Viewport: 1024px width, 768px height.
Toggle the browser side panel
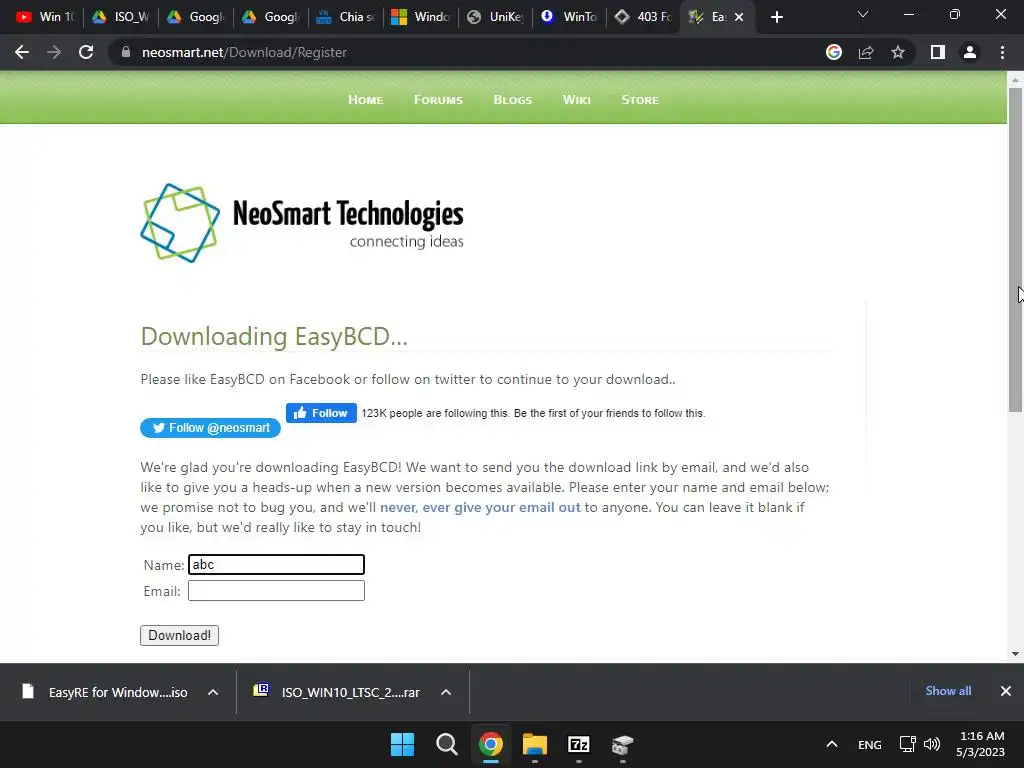click(x=938, y=52)
